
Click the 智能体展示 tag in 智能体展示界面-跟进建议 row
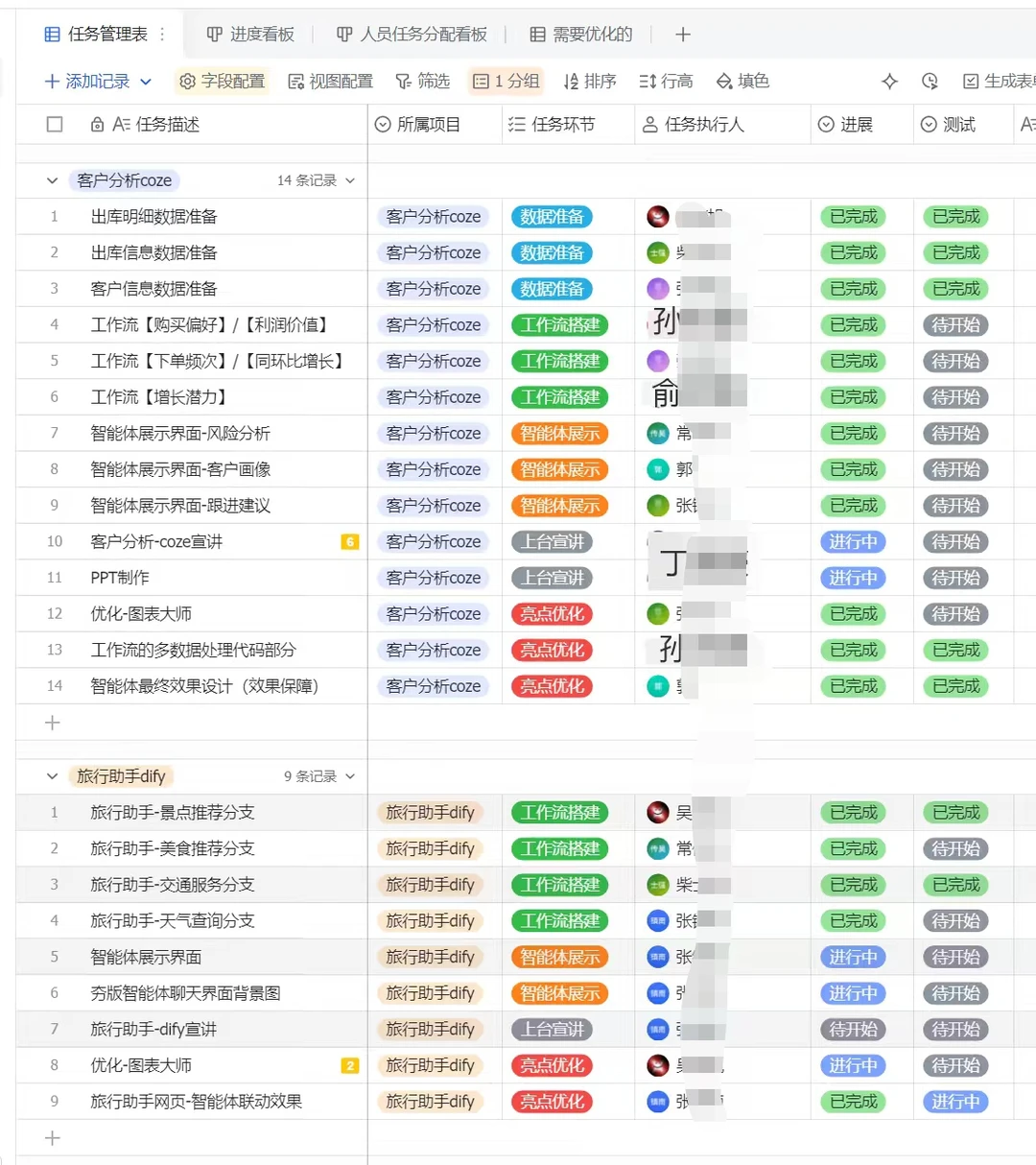click(x=560, y=506)
